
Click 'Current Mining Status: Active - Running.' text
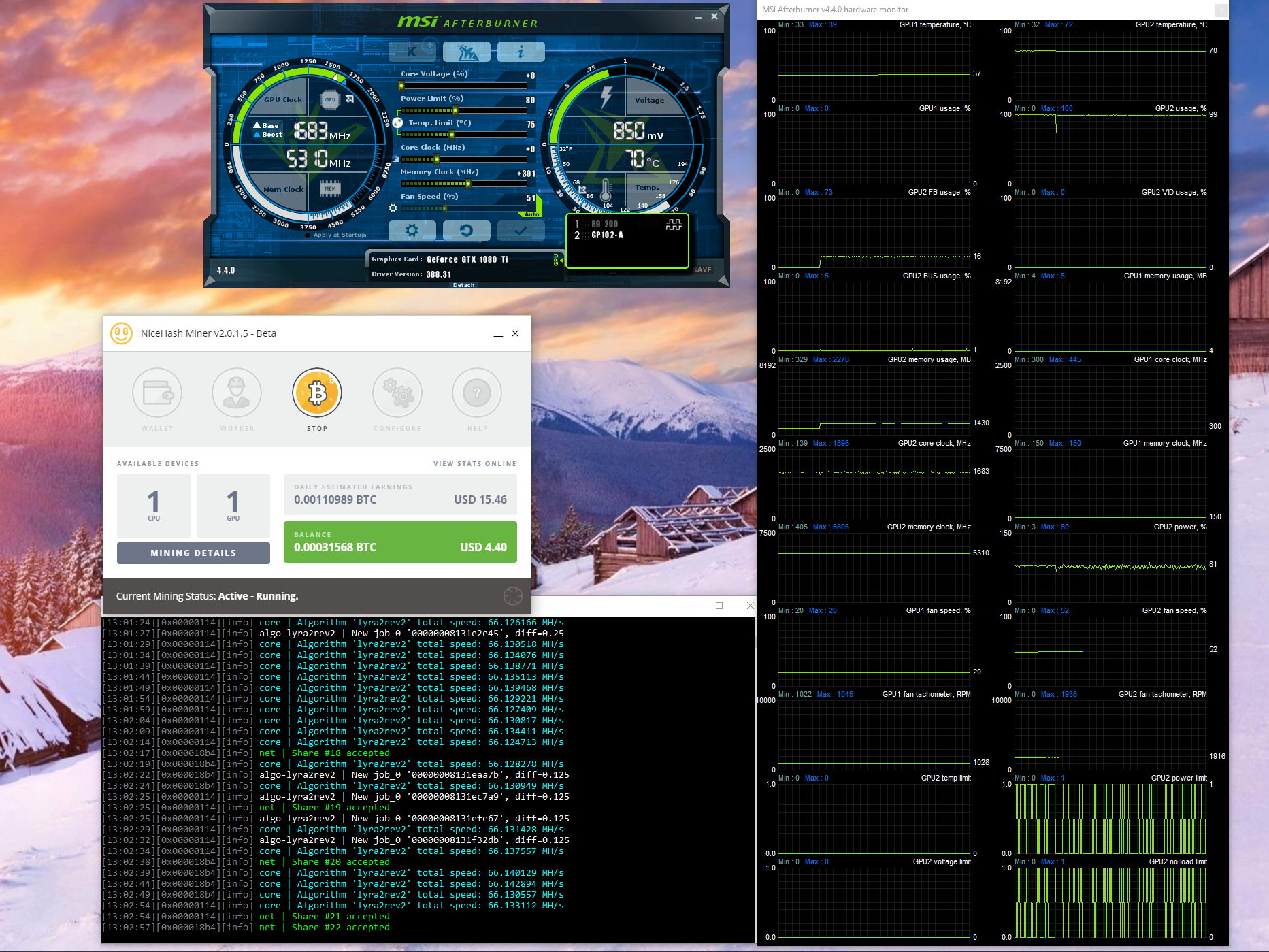[207, 596]
